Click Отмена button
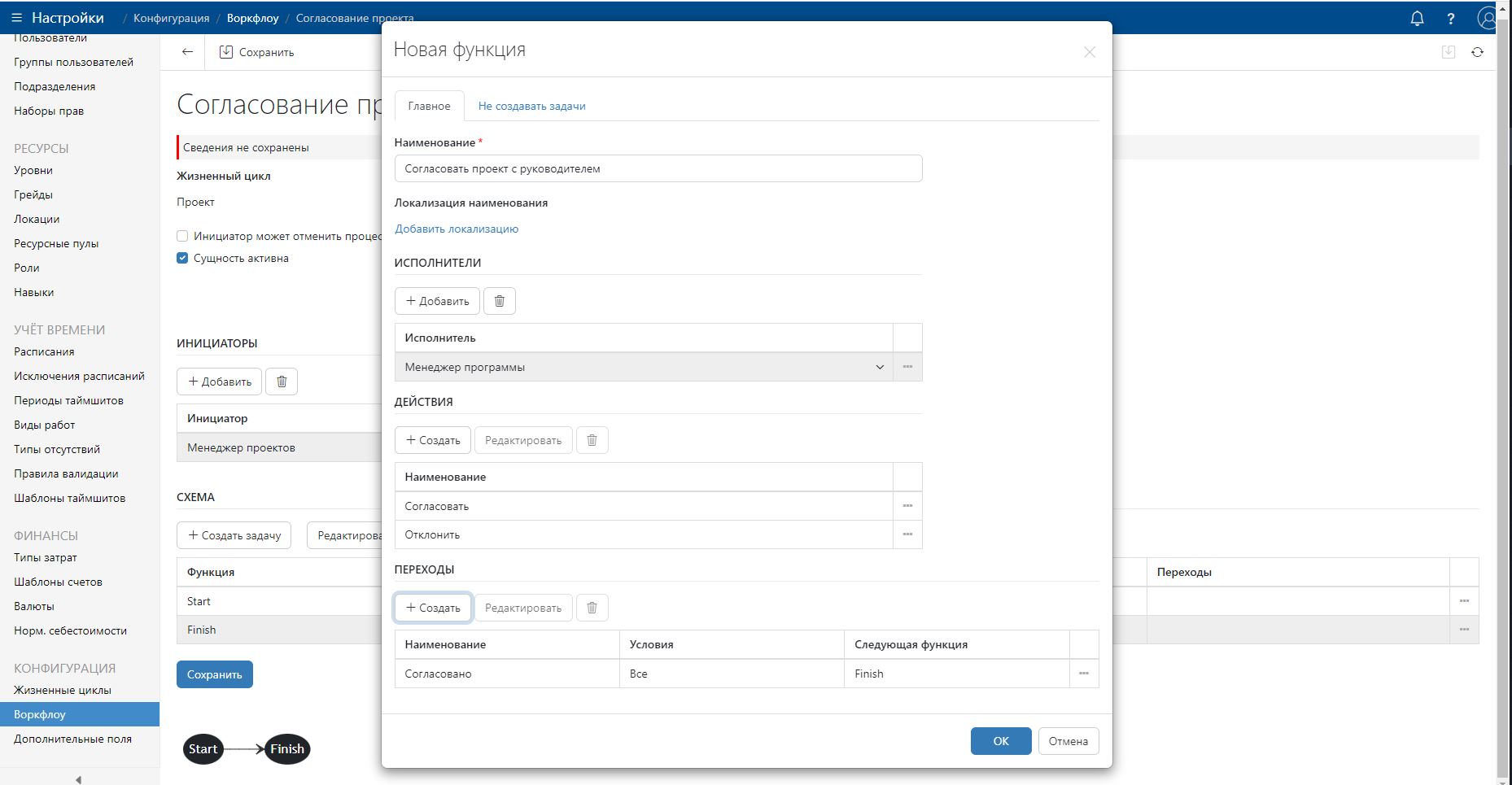The width and height of the screenshot is (1512, 785). pyautogui.click(x=1068, y=741)
